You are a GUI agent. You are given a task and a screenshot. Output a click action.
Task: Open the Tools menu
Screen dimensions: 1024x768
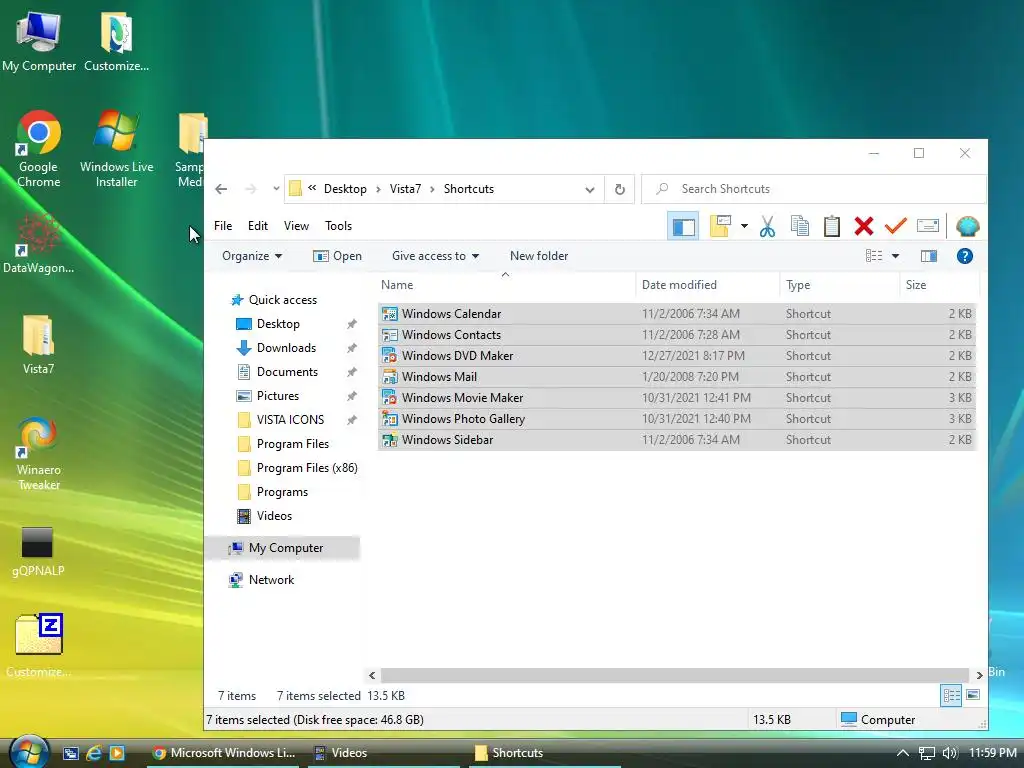pos(338,226)
